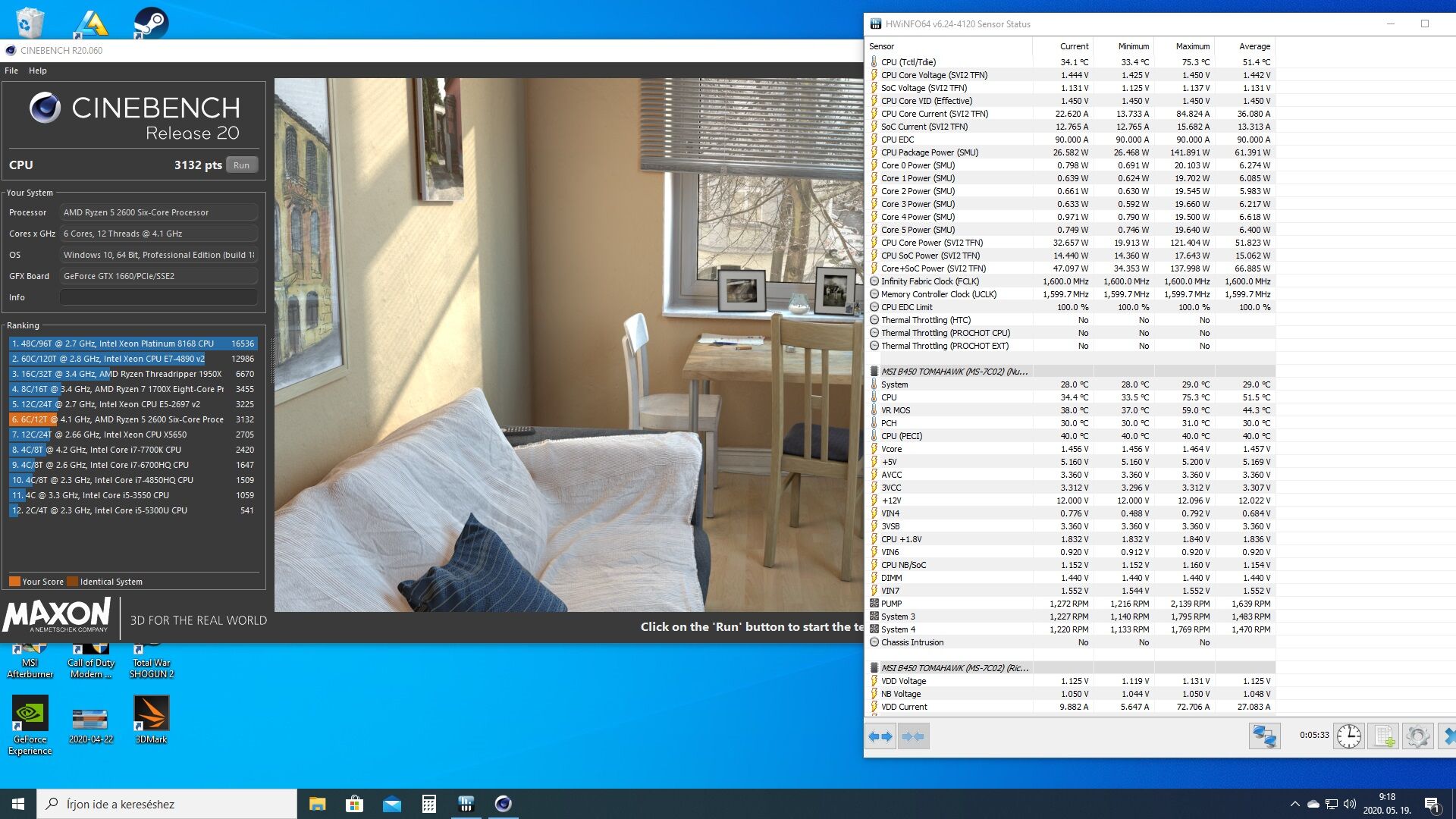1456x819 pixels.
Task: Select CPU (Tctl/Tdie) sensor row
Action: coord(1070,62)
